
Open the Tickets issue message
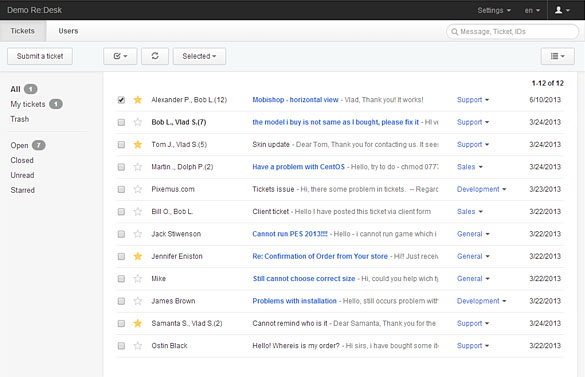[x=273, y=189]
